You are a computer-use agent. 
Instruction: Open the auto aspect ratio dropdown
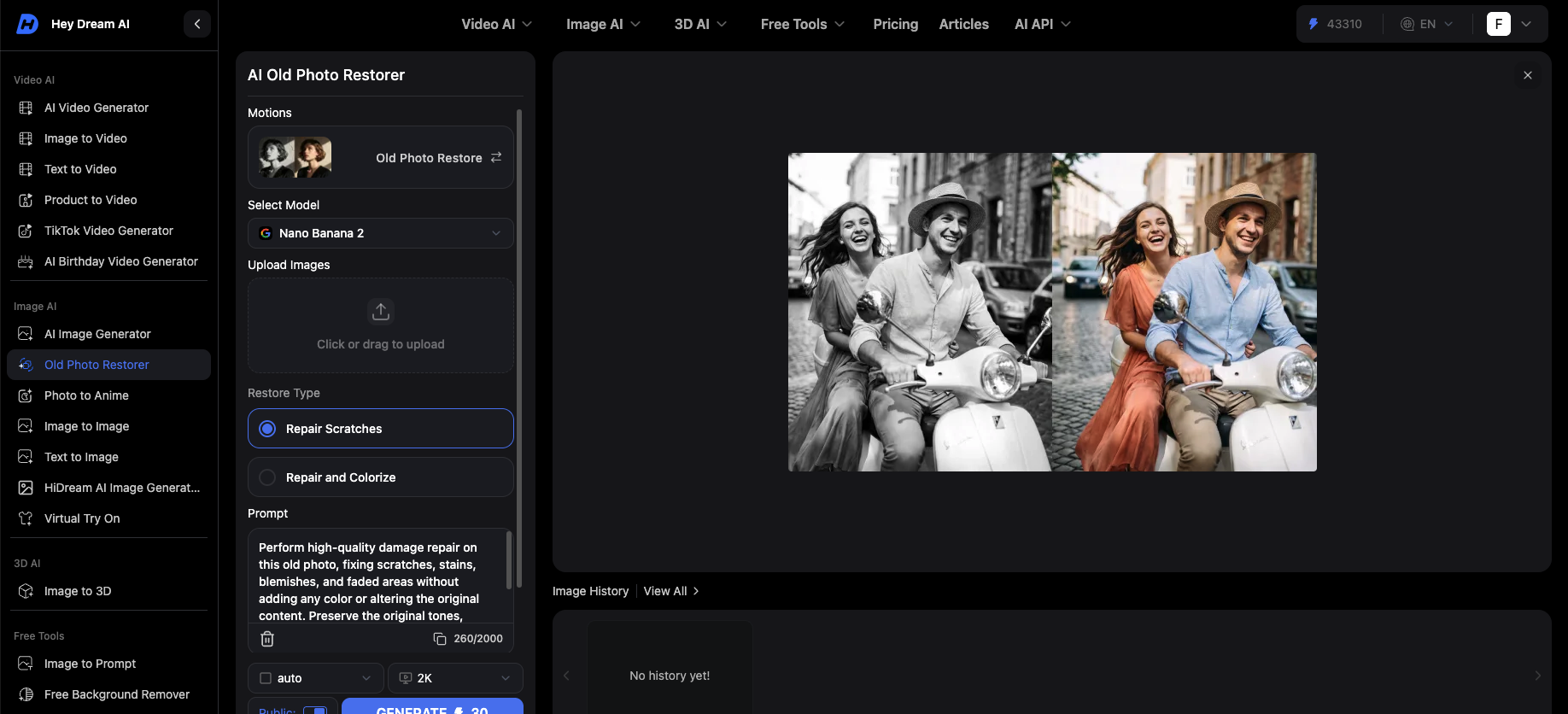(x=316, y=678)
